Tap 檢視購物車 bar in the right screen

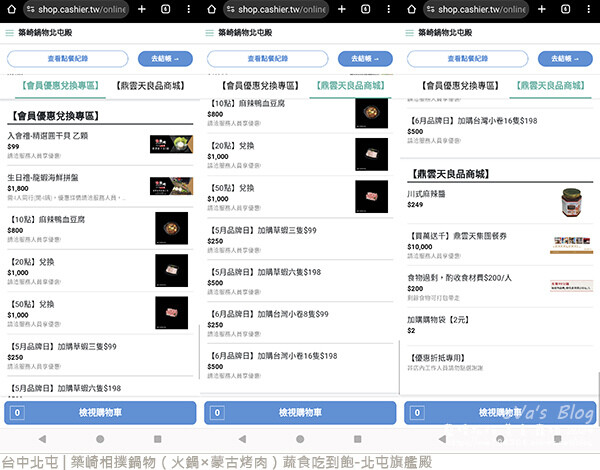(498, 412)
